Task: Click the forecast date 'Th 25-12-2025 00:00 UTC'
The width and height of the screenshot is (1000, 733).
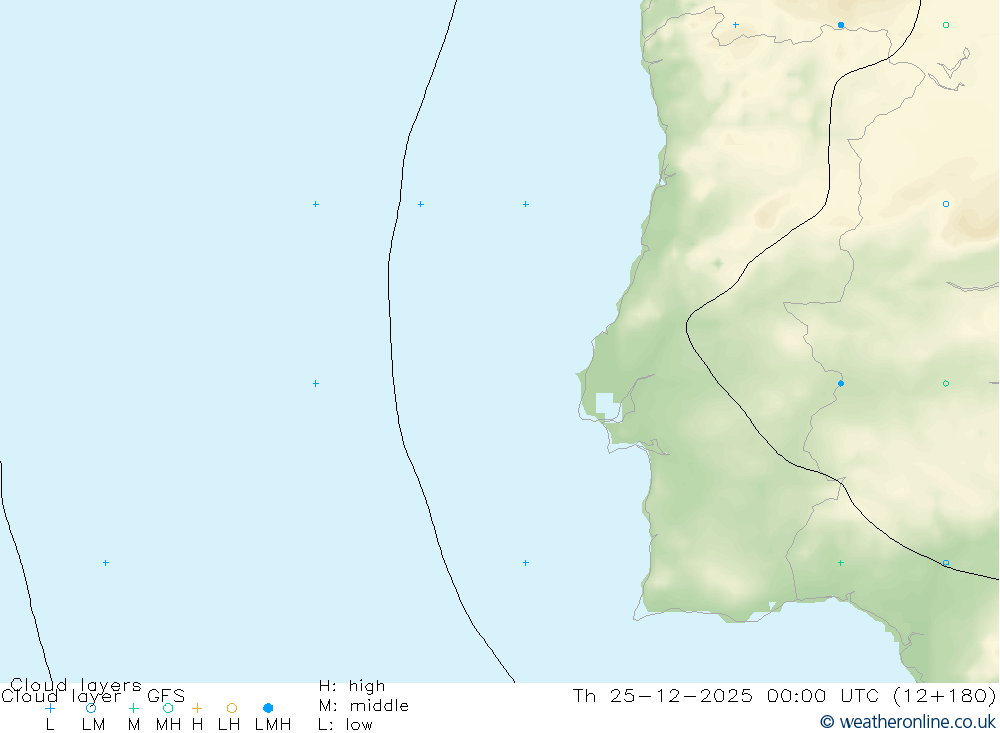Action: [x=726, y=695]
